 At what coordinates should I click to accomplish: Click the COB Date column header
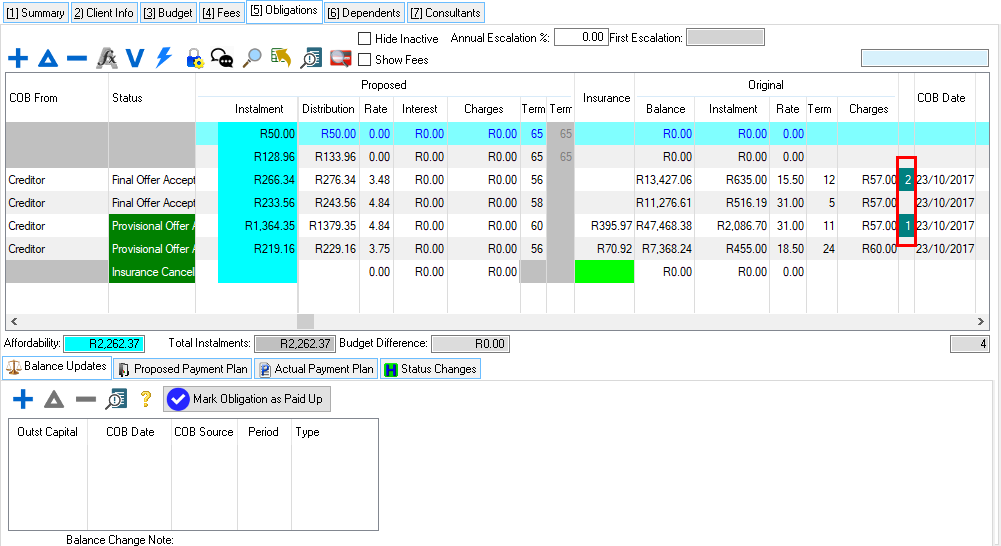coord(941,98)
